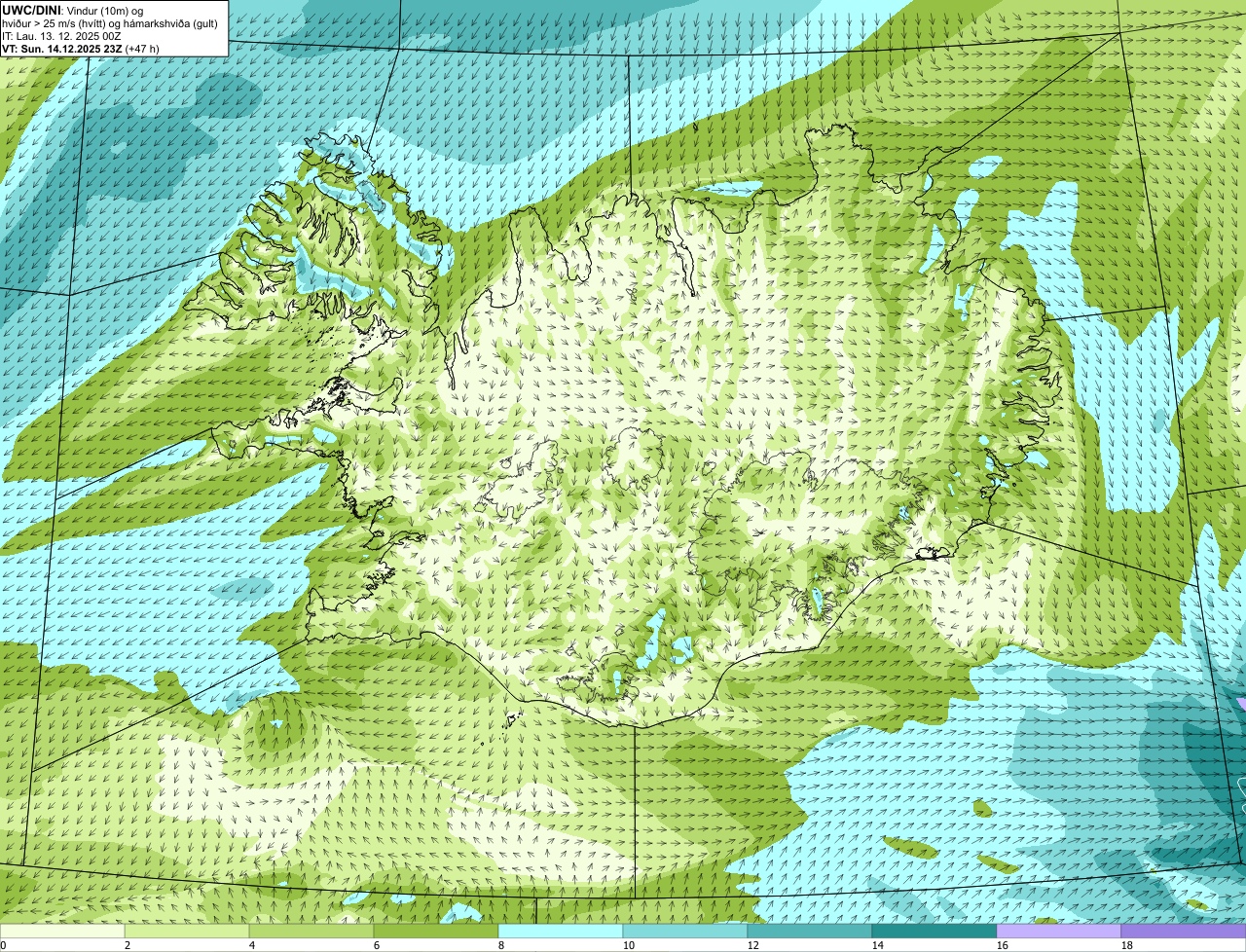Click the "16" label on the color scale
The height and width of the screenshot is (952, 1246).
[x=1003, y=945]
